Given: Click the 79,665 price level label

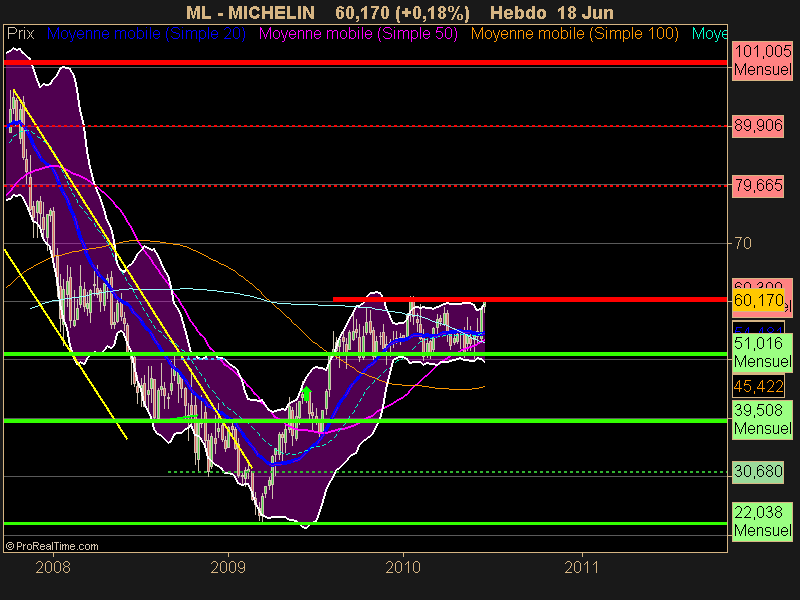Looking at the screenshot, I should 758,185.
